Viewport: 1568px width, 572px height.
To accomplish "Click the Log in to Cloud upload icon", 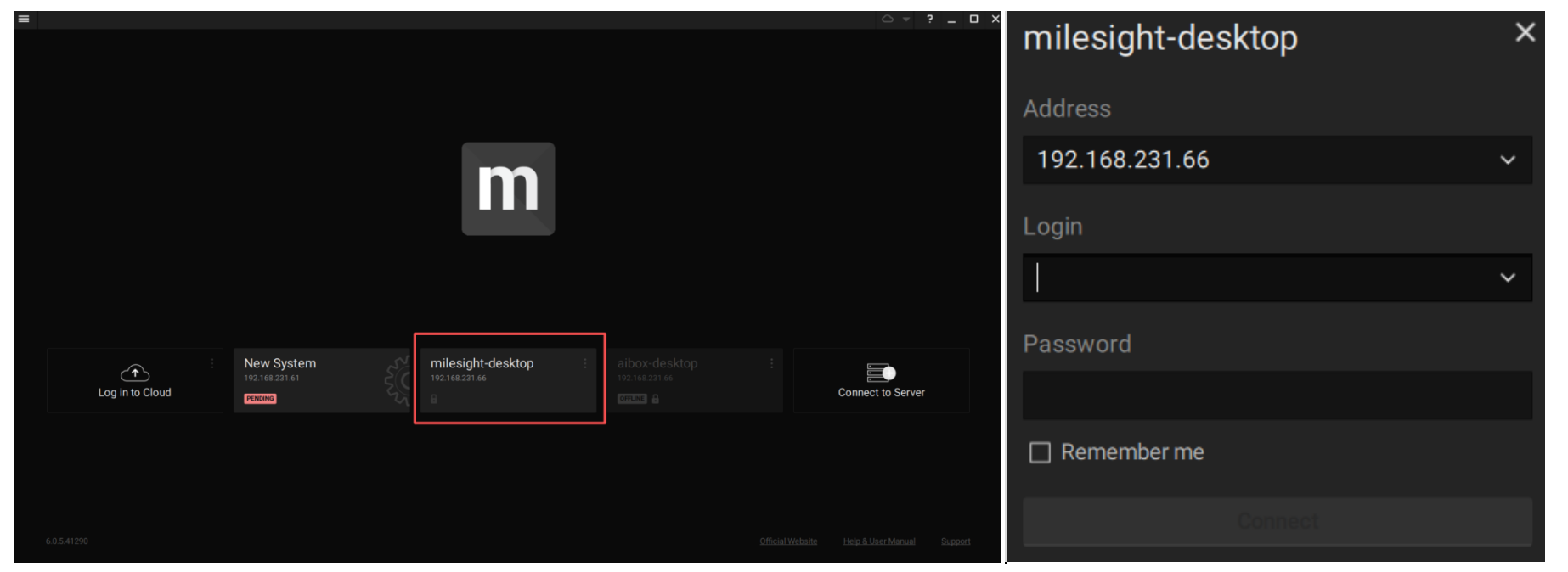I will (134, 373).
